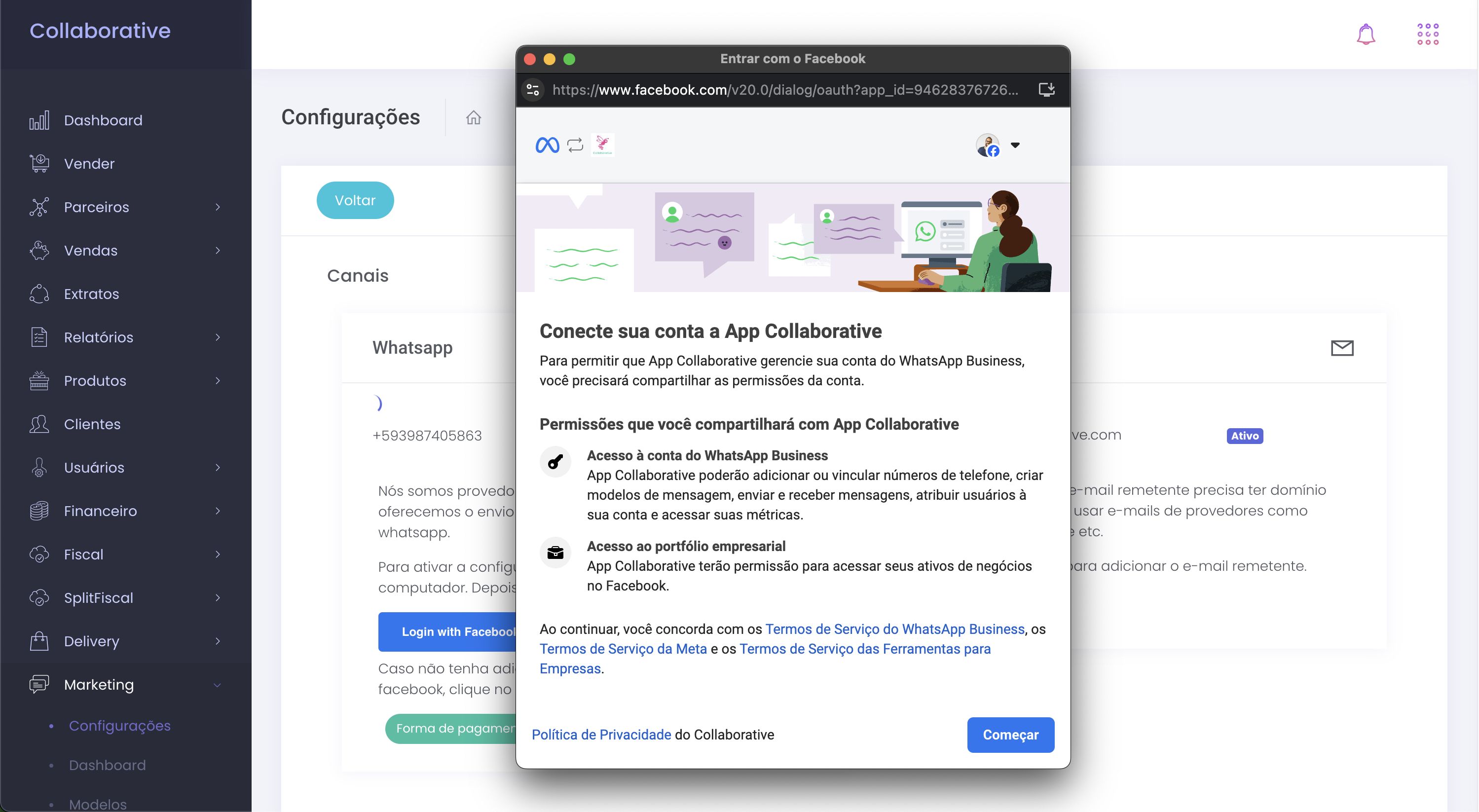
Task: Click the open in new tab icon in dialog
Action: [x=1047, y=90]
